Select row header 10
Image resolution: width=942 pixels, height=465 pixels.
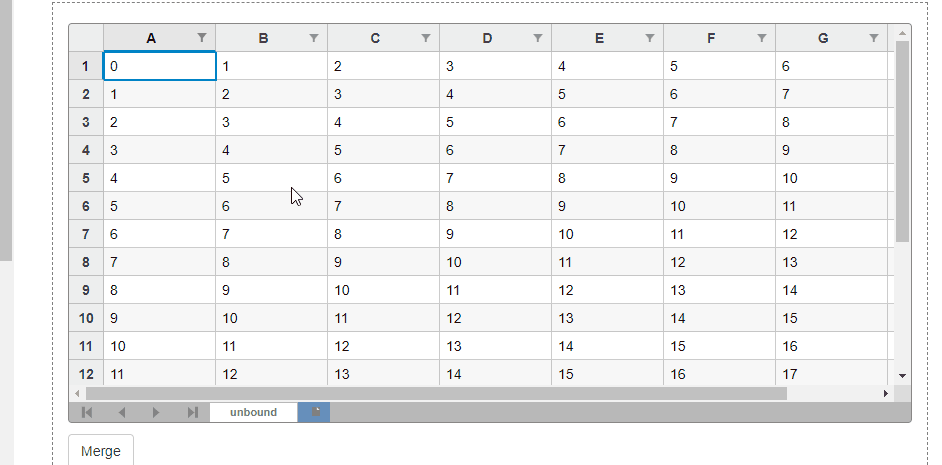[x=86, y=318]
